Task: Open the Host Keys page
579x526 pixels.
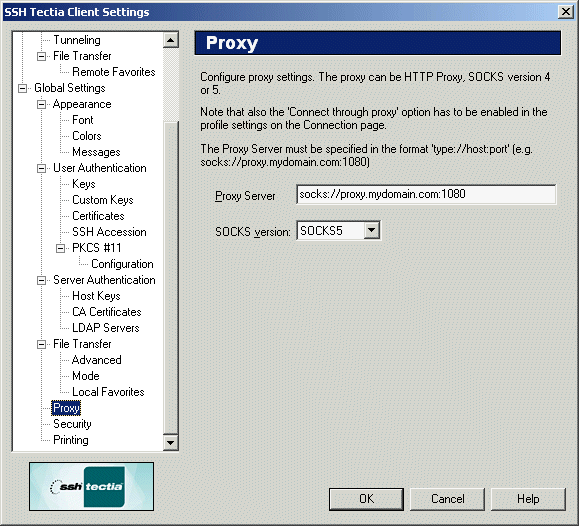Action: click(x=96, y=296)
